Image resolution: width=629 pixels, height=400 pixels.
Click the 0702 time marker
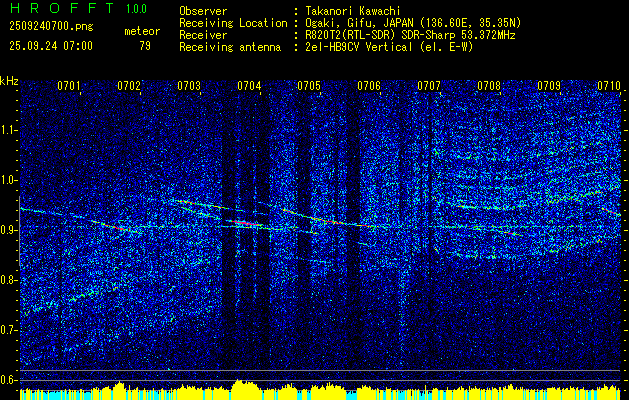pyautogui.click(x=129, y=86)
